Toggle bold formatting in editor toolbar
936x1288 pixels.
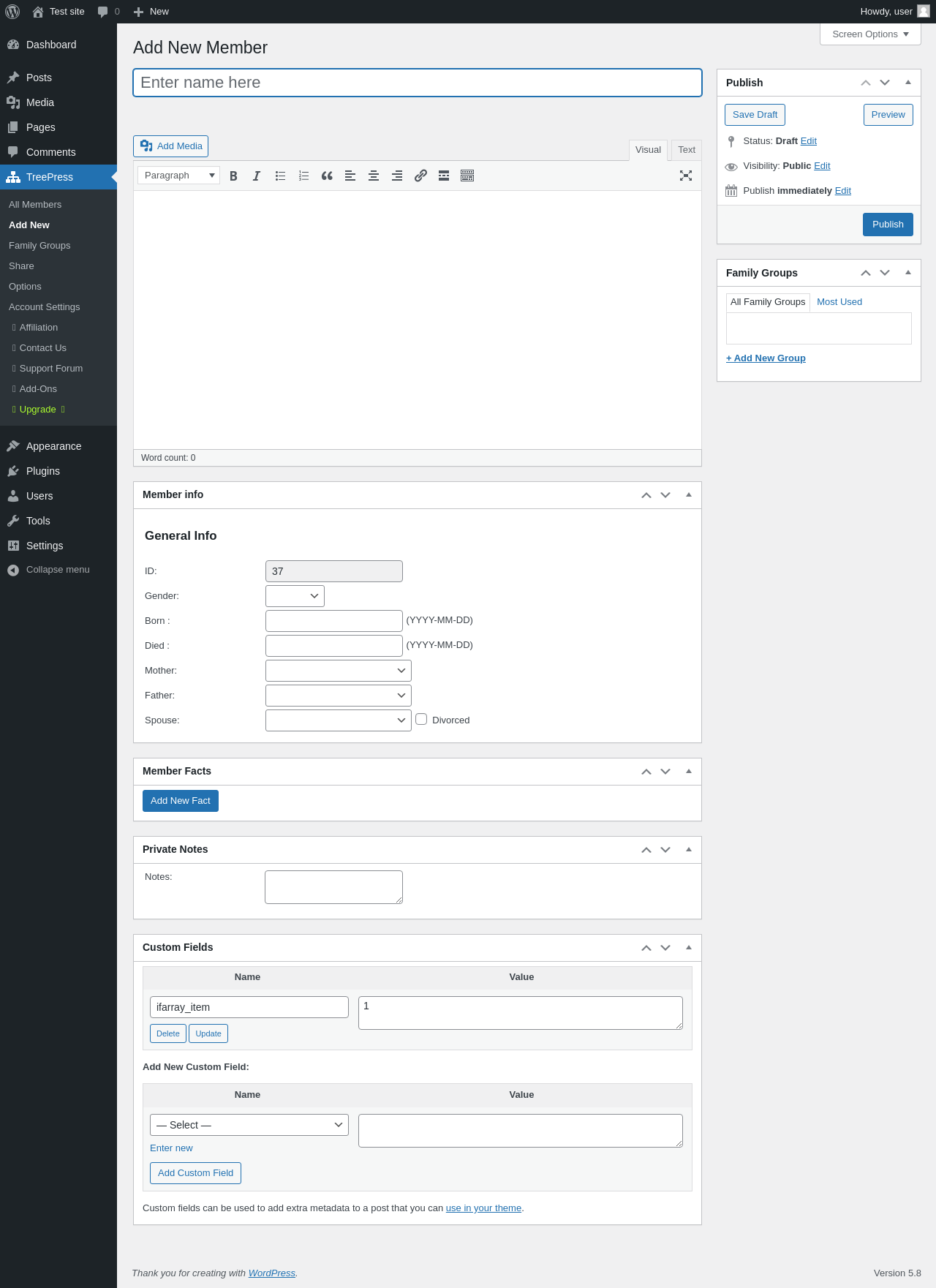233,176
